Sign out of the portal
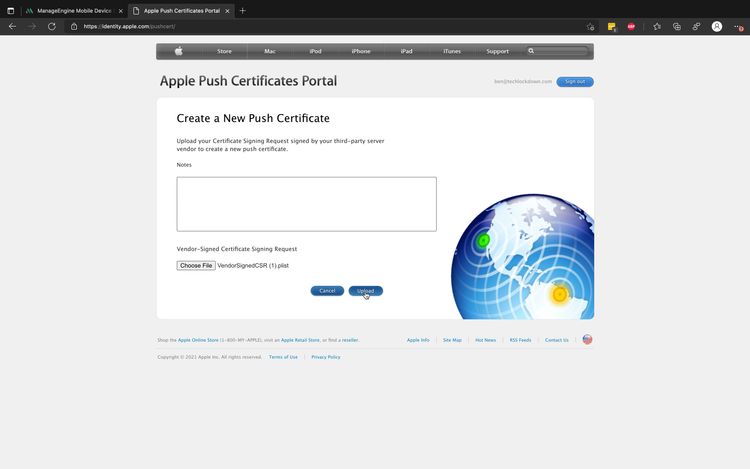 [x=575, y=82]
